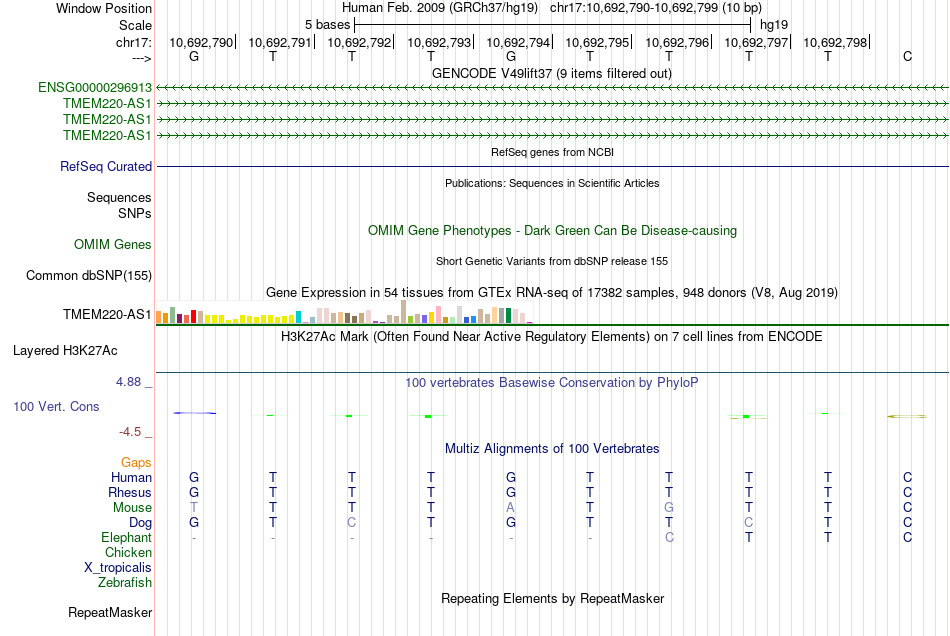Click the 10,692,798 ruler position label
950x636 pixels.
pos(835,42)
